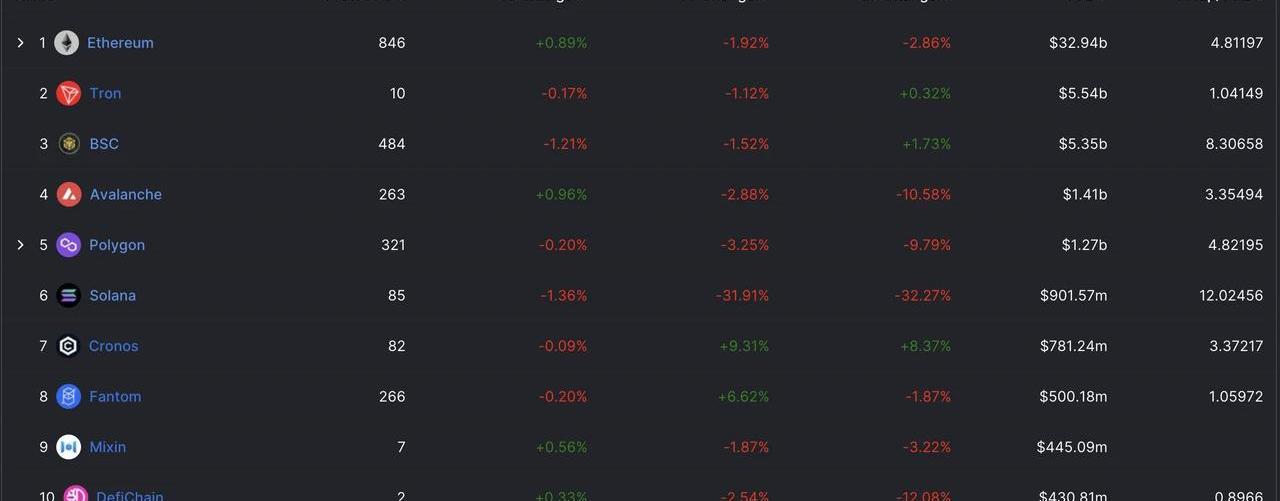This screenshot has height=501, width=1280.
Task: Open the Tron chain link
Action: 105,94
